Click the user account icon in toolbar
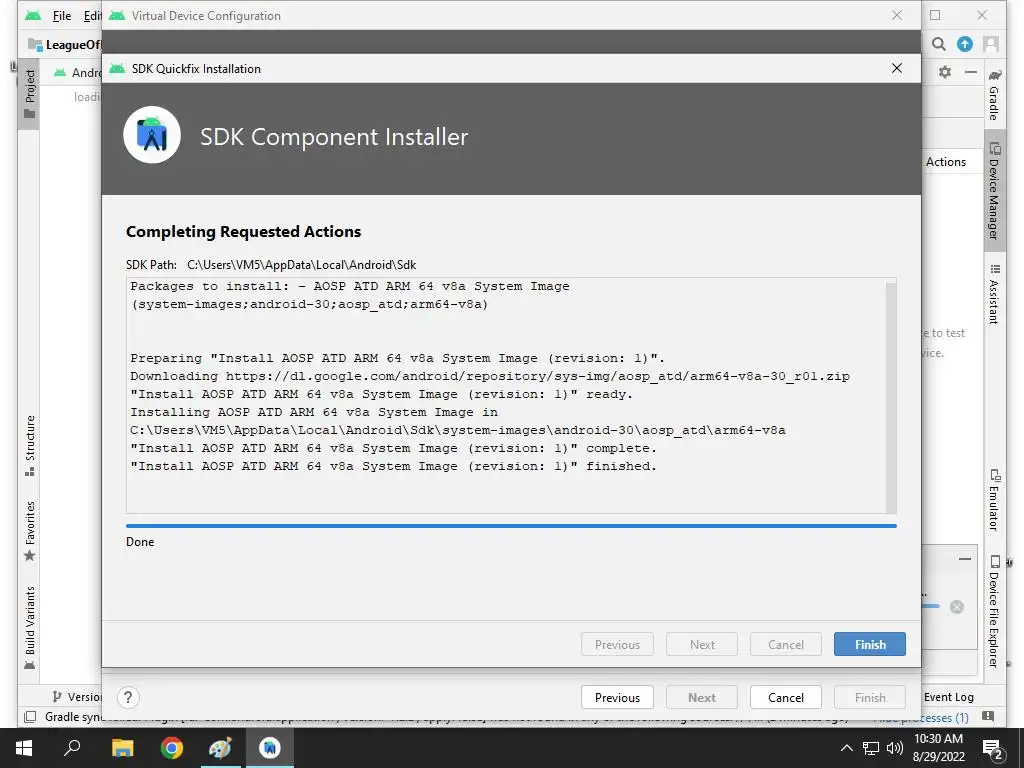This screenshot has width=1024, height=768. pos(991,44)
